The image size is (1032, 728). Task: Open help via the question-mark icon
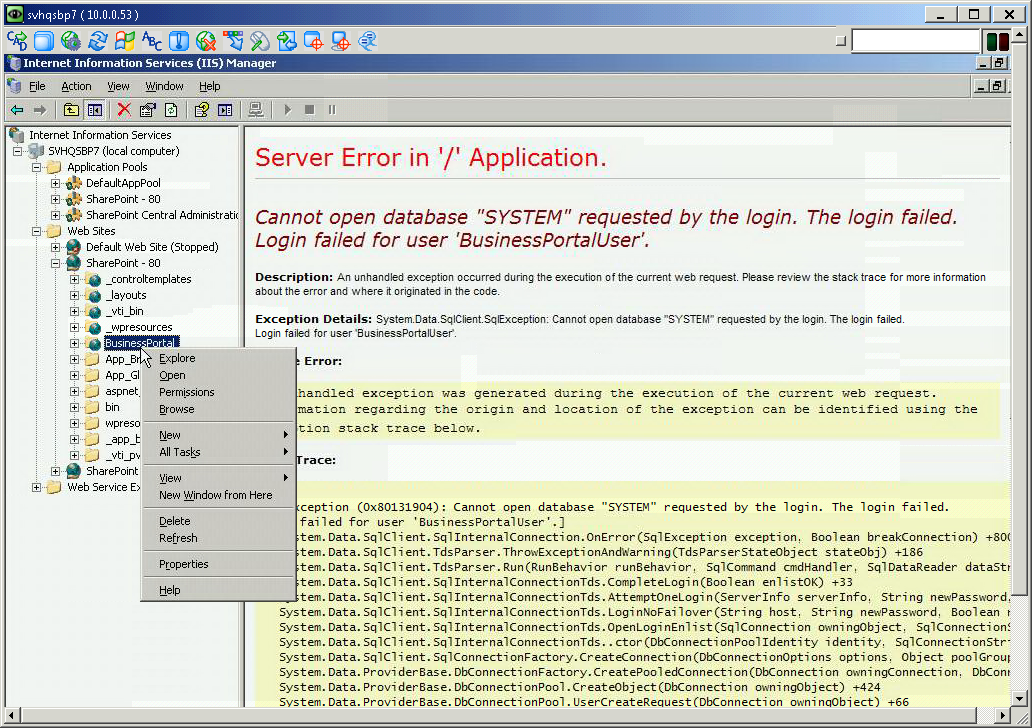[202, 110]
